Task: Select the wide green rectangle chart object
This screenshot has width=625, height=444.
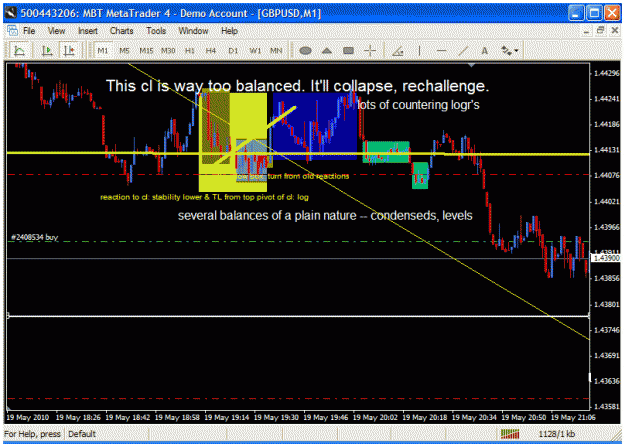Action: (386, 152)
